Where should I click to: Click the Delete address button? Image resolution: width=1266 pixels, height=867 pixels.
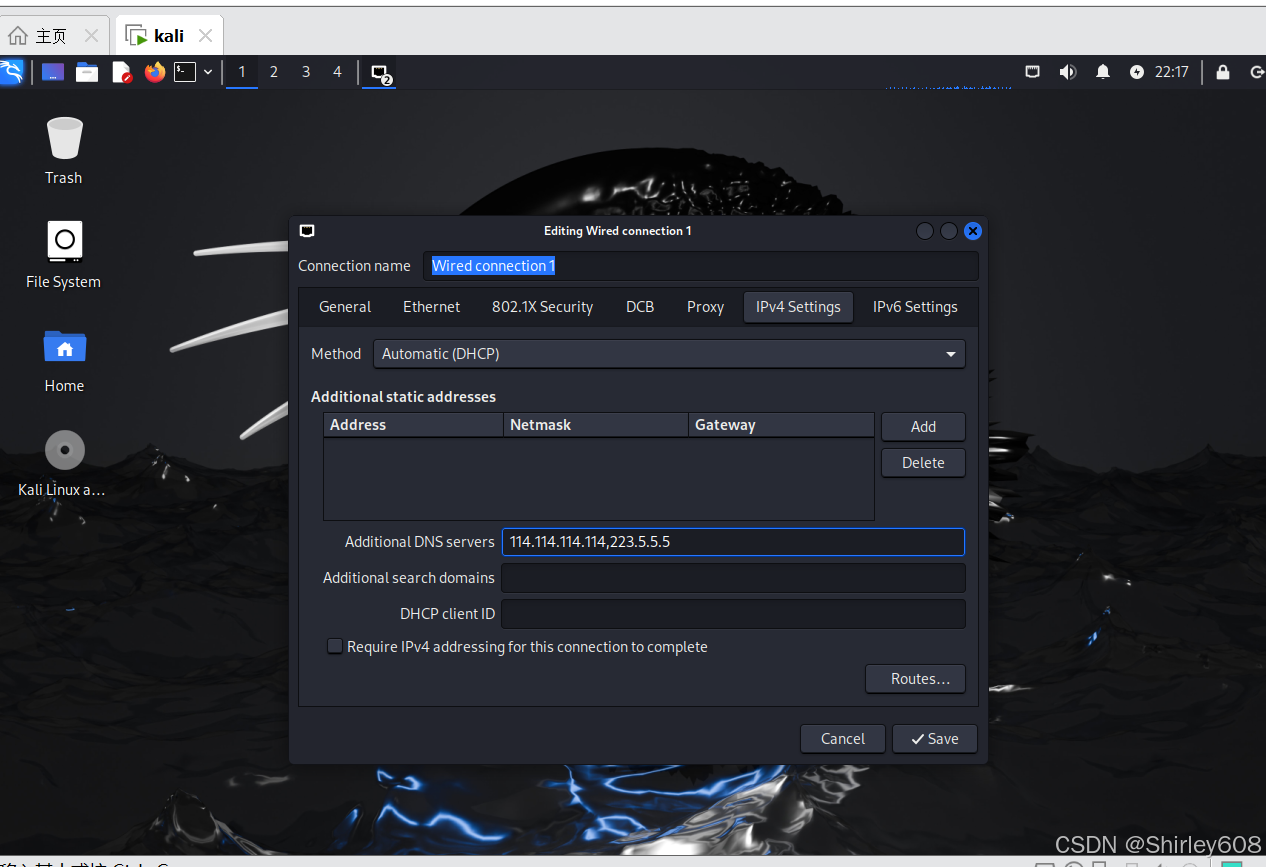(x=923, y=463)
